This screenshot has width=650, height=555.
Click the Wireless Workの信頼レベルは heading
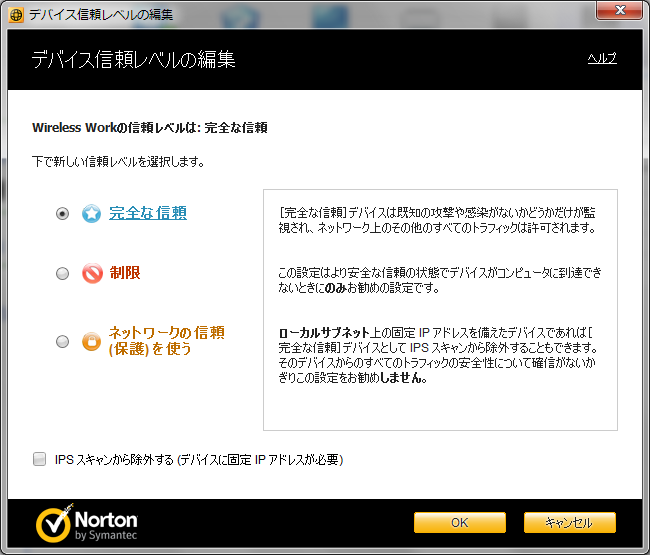click(x=150, y=128)
